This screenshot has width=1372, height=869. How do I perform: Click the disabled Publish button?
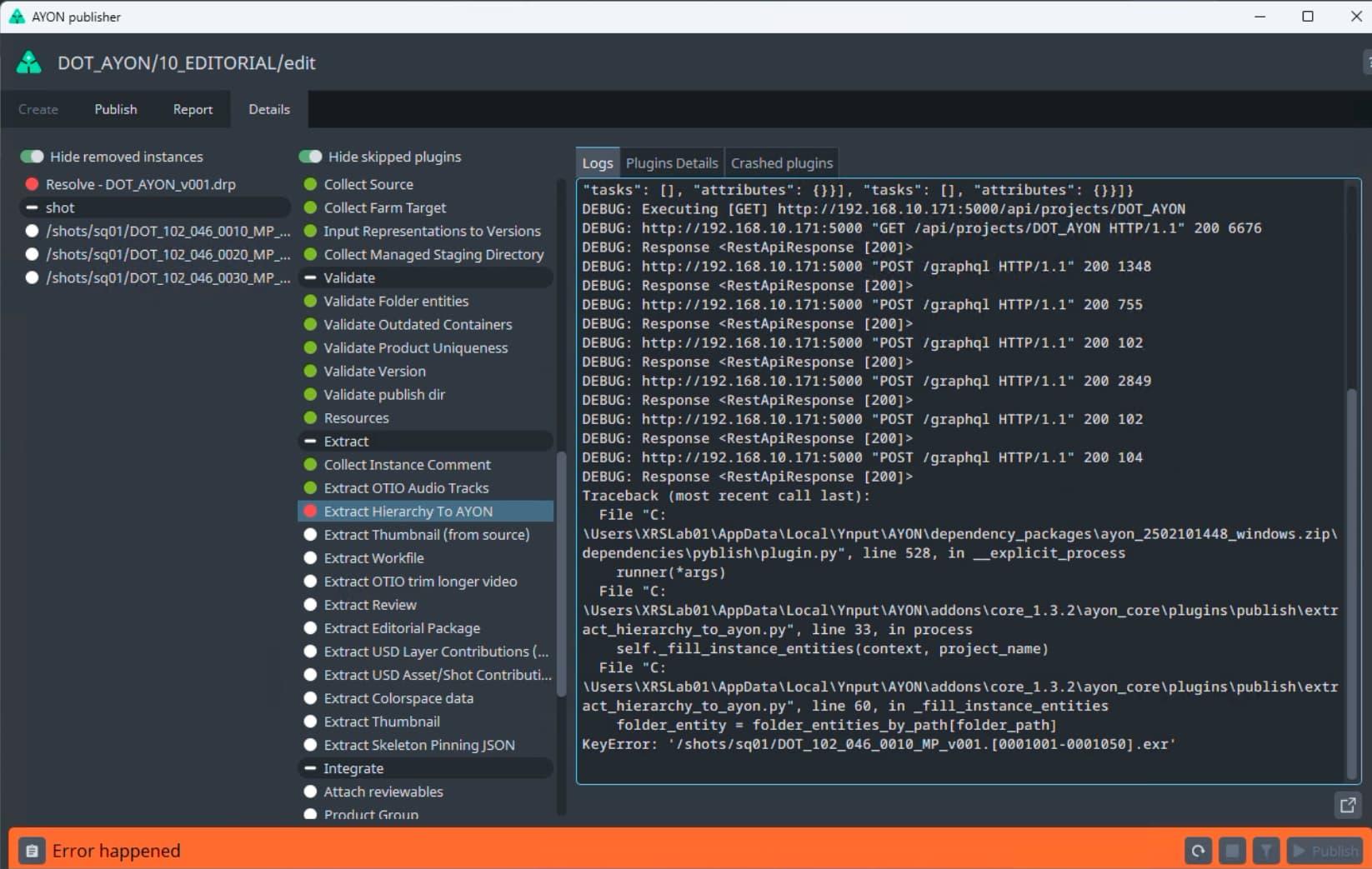point(1324,851)
